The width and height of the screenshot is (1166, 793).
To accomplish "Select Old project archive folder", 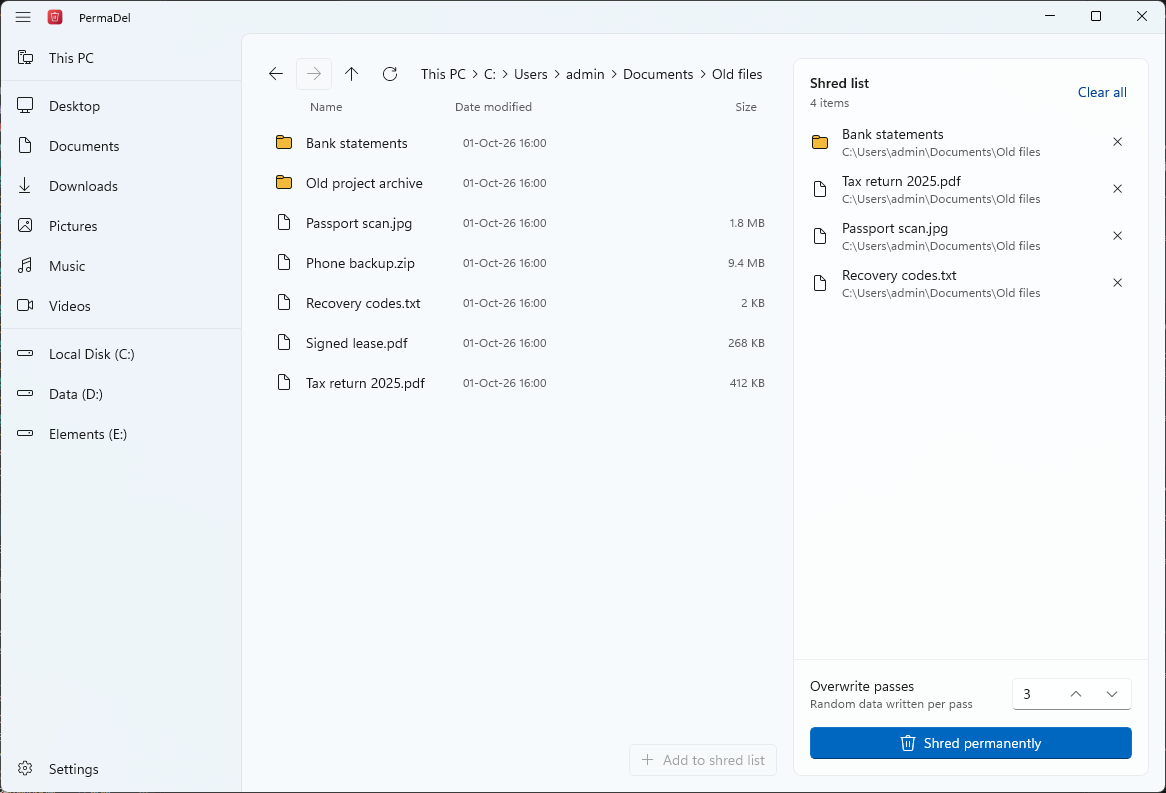I will (519, 183).
